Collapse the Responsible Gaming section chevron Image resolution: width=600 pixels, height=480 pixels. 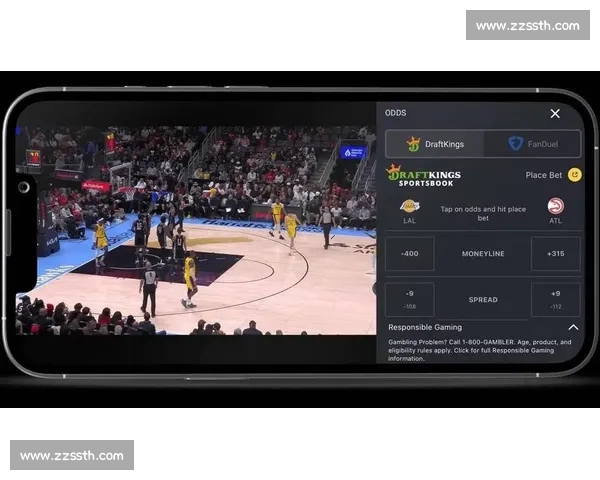(x=573, y=327)
